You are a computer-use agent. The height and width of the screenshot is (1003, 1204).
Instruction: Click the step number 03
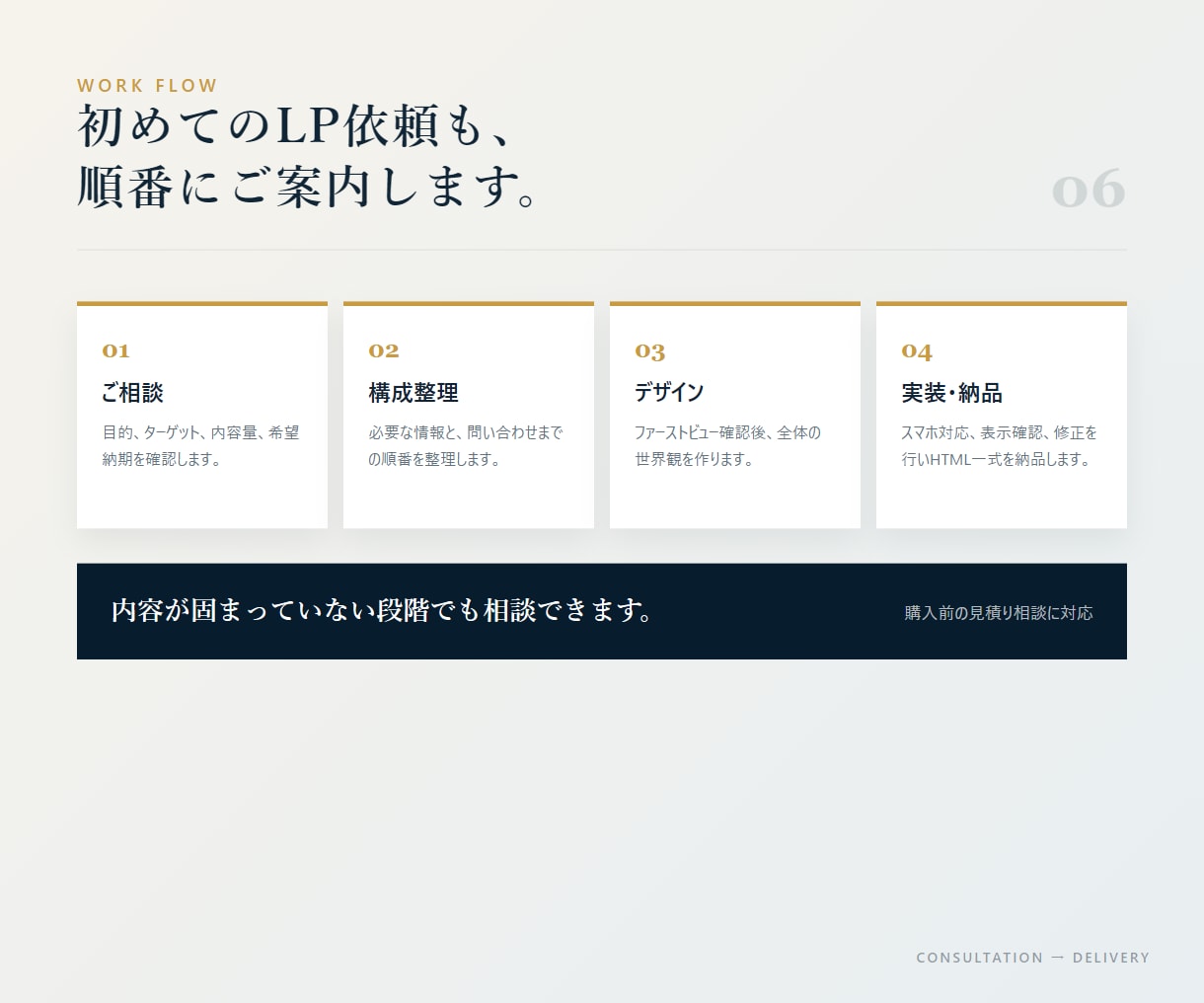coord(650,351)
